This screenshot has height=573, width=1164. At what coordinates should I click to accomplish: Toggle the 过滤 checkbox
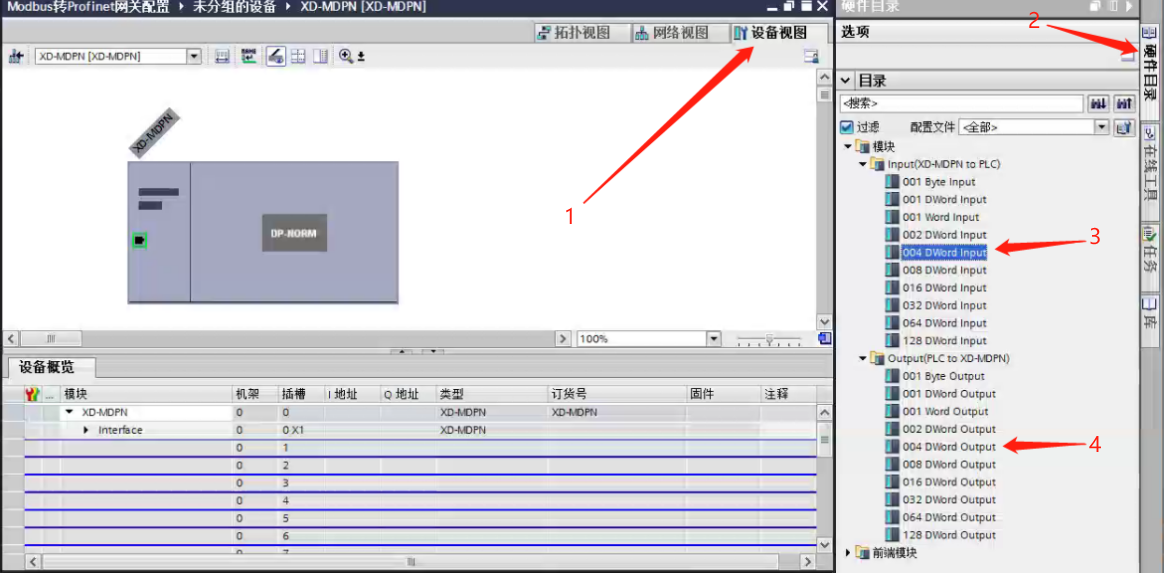[x=846, y=127]
